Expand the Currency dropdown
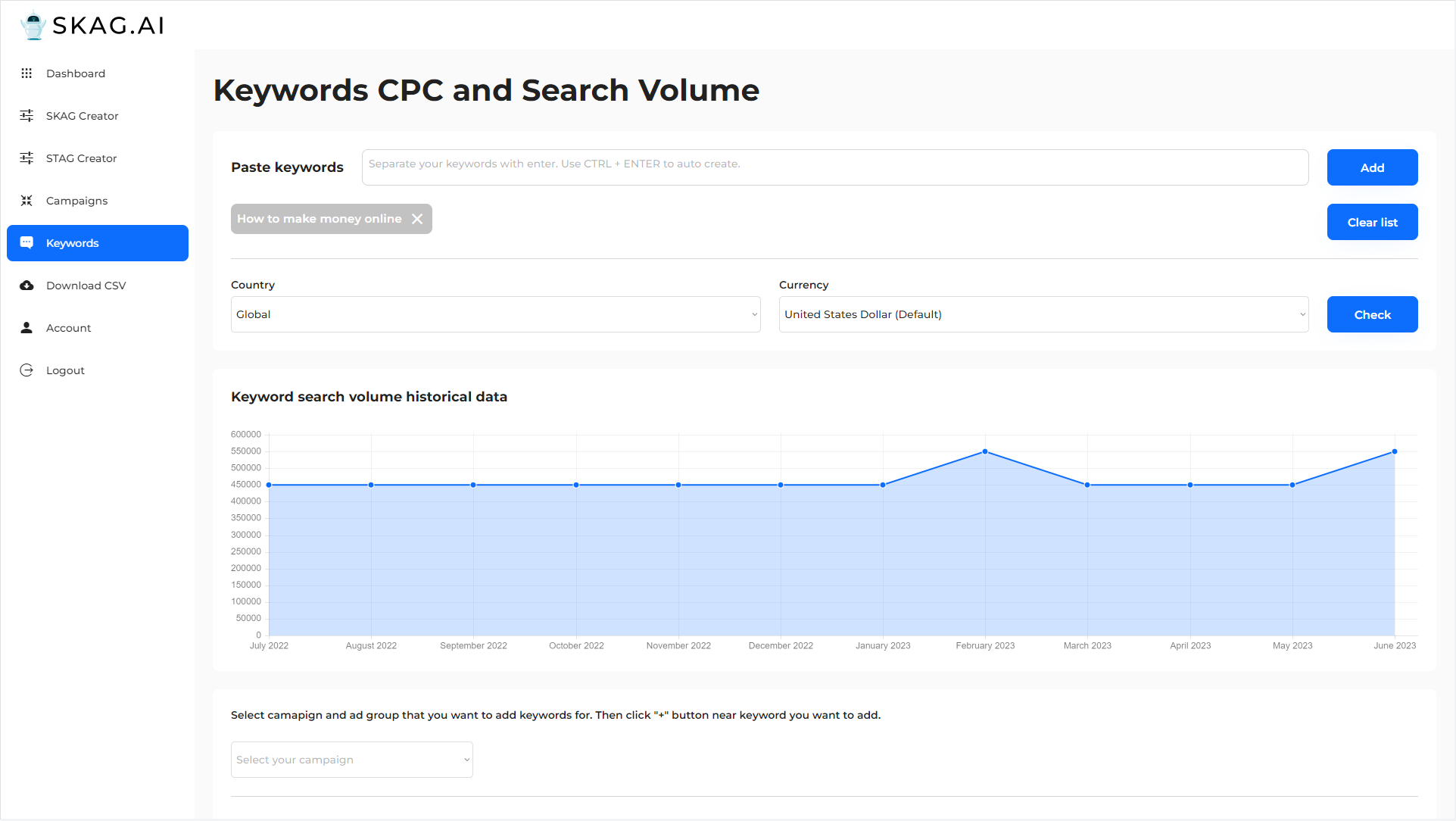 click(1043, 314)
